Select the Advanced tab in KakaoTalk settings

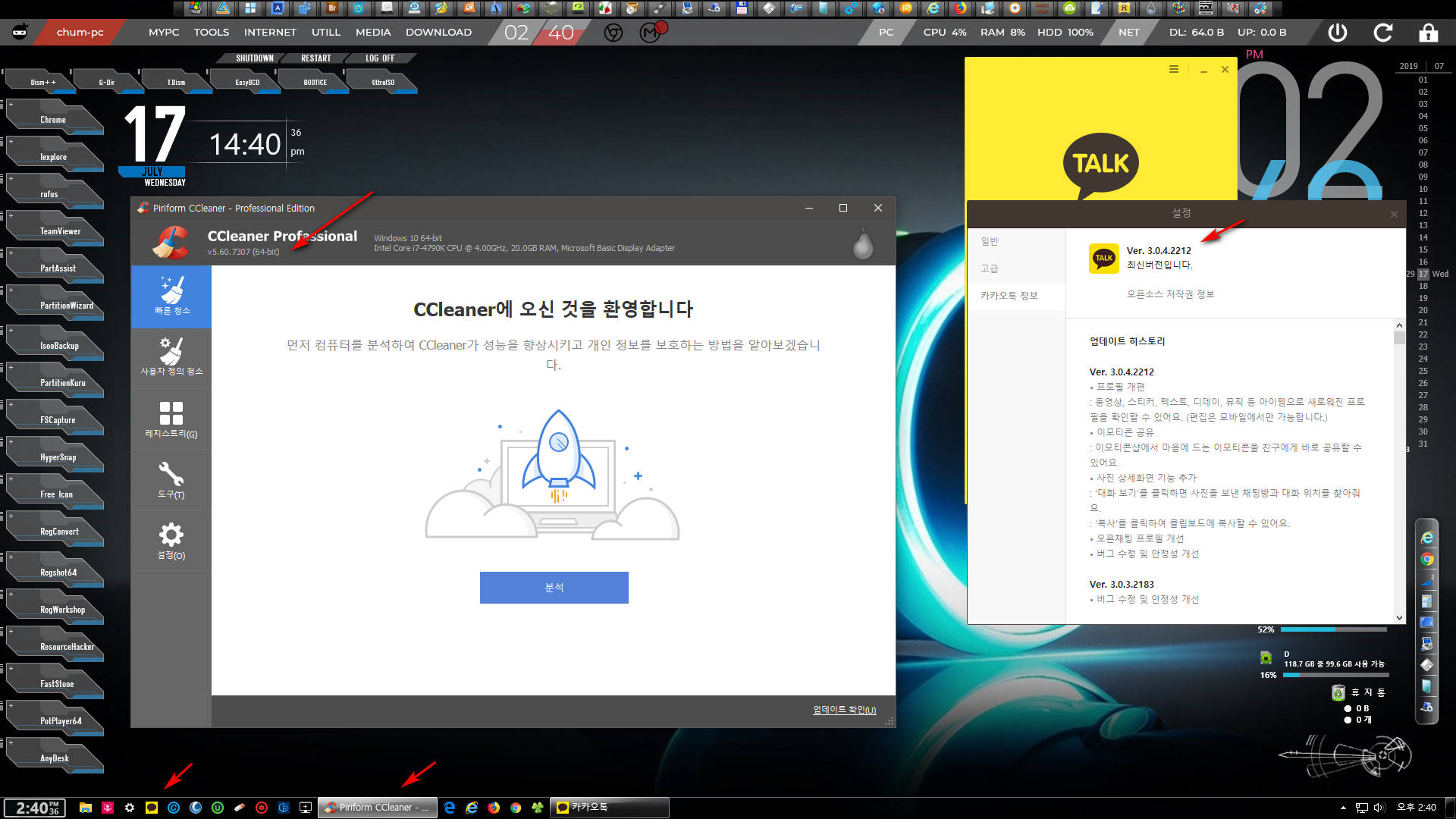(x=990, y=268)
